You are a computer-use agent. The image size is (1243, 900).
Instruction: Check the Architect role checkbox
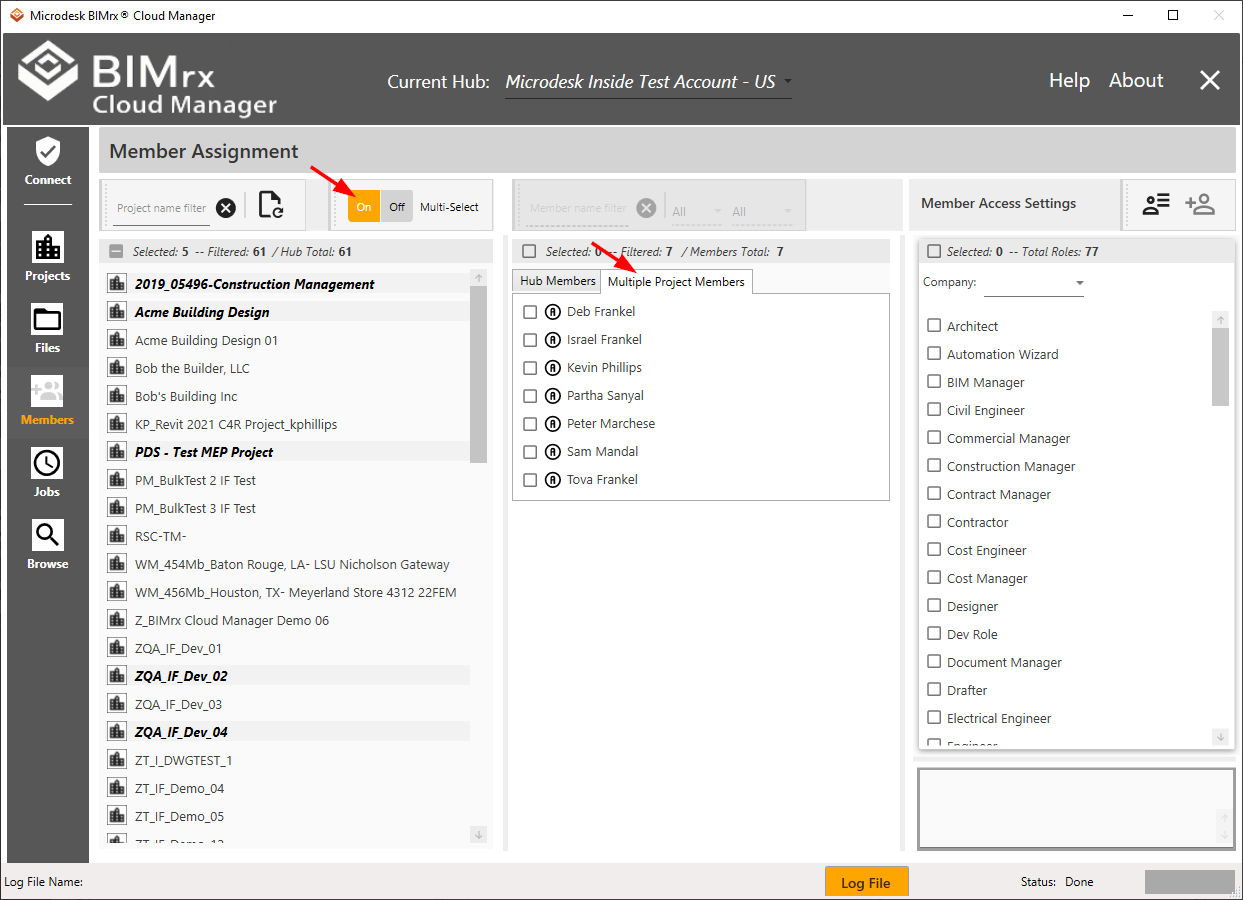[934, 326]
